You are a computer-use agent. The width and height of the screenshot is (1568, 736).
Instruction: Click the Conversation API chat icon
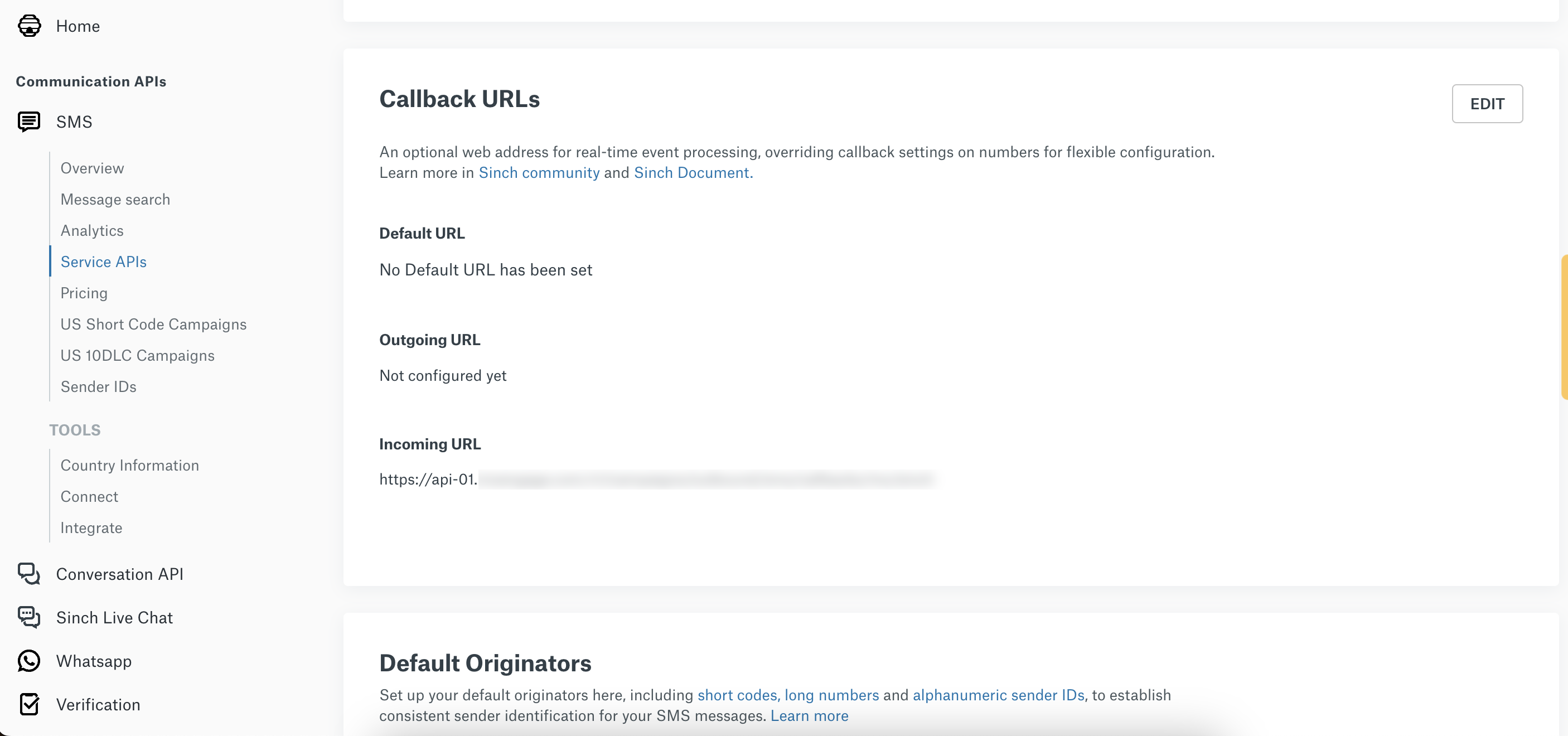click(x=28, y=573)
